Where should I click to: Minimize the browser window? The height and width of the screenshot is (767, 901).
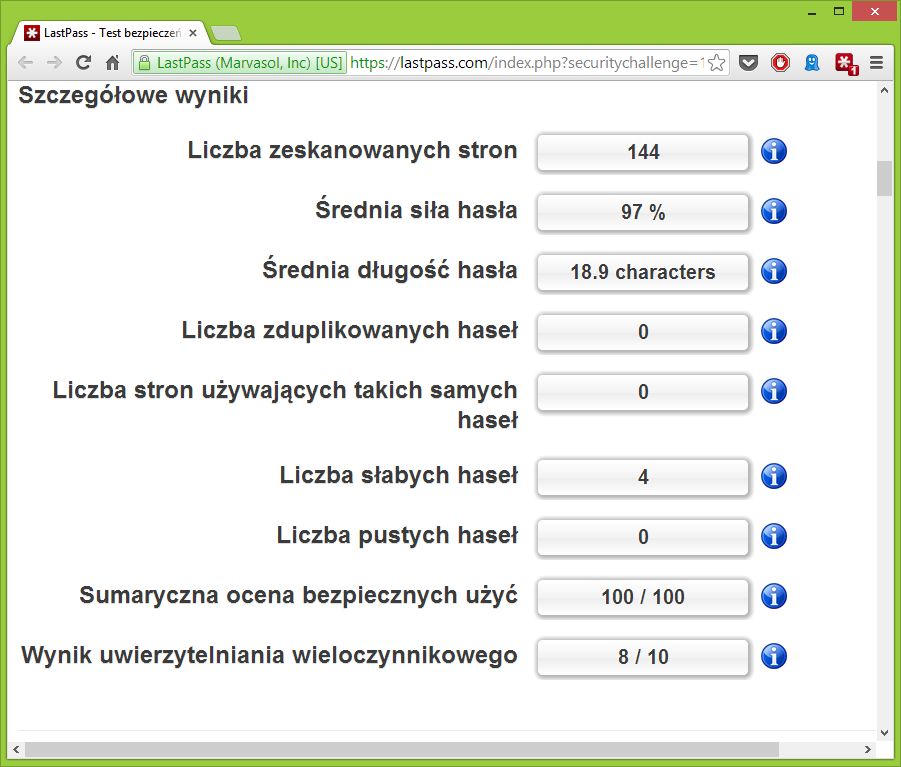pos(812,12)
